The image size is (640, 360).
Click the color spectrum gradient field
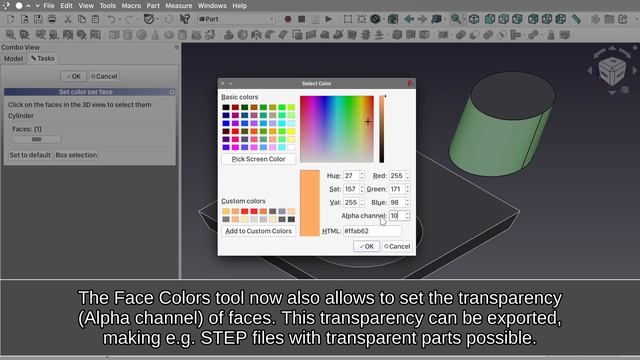(x=337, y=129)
